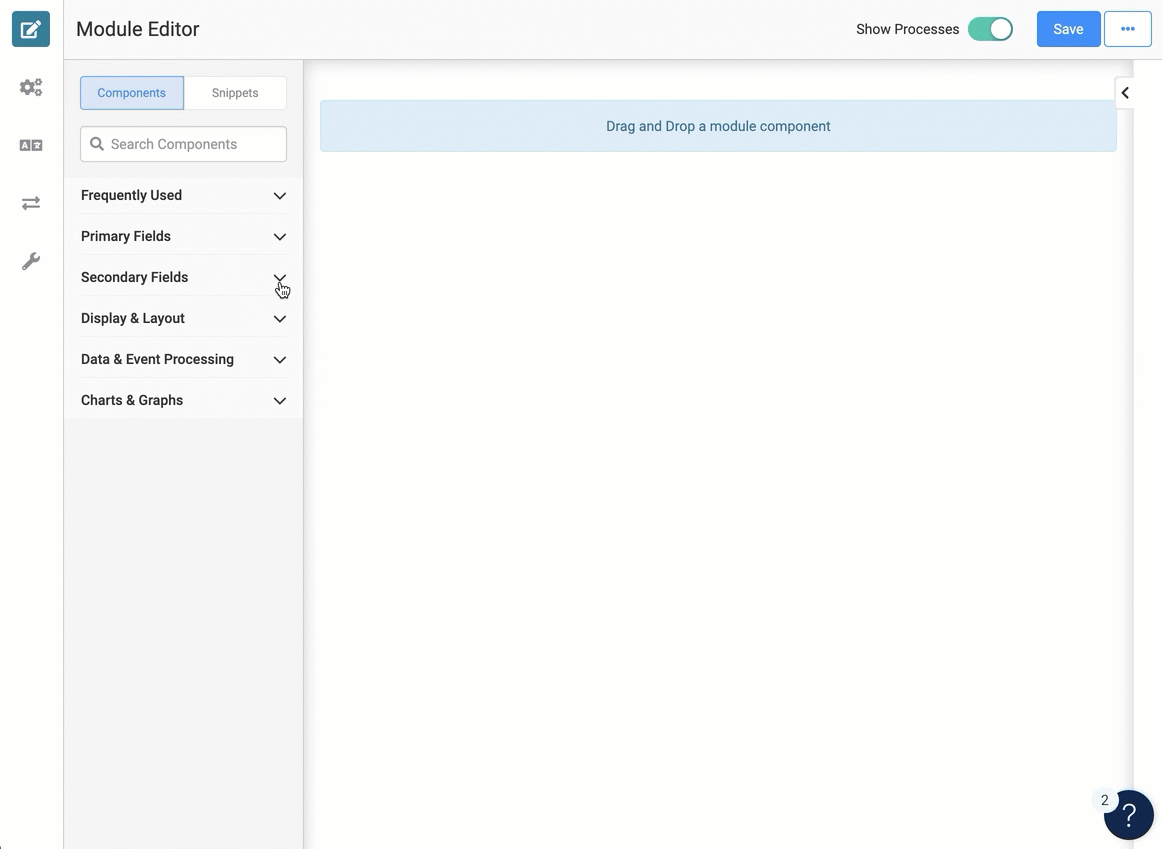
Task: Open the more options ellipsis button
Action: 1127,29
